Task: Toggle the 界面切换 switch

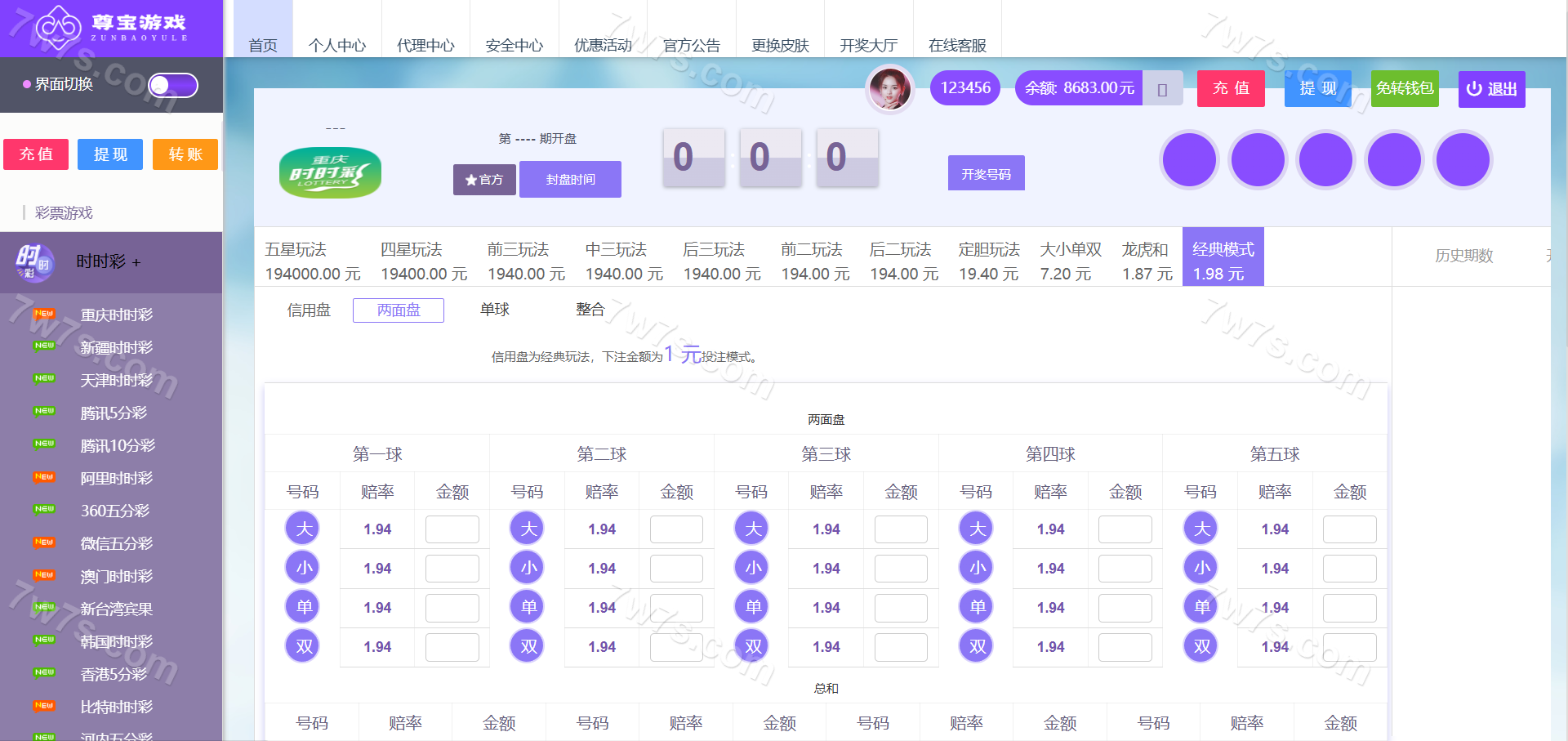Action: [x=173, y=85]
